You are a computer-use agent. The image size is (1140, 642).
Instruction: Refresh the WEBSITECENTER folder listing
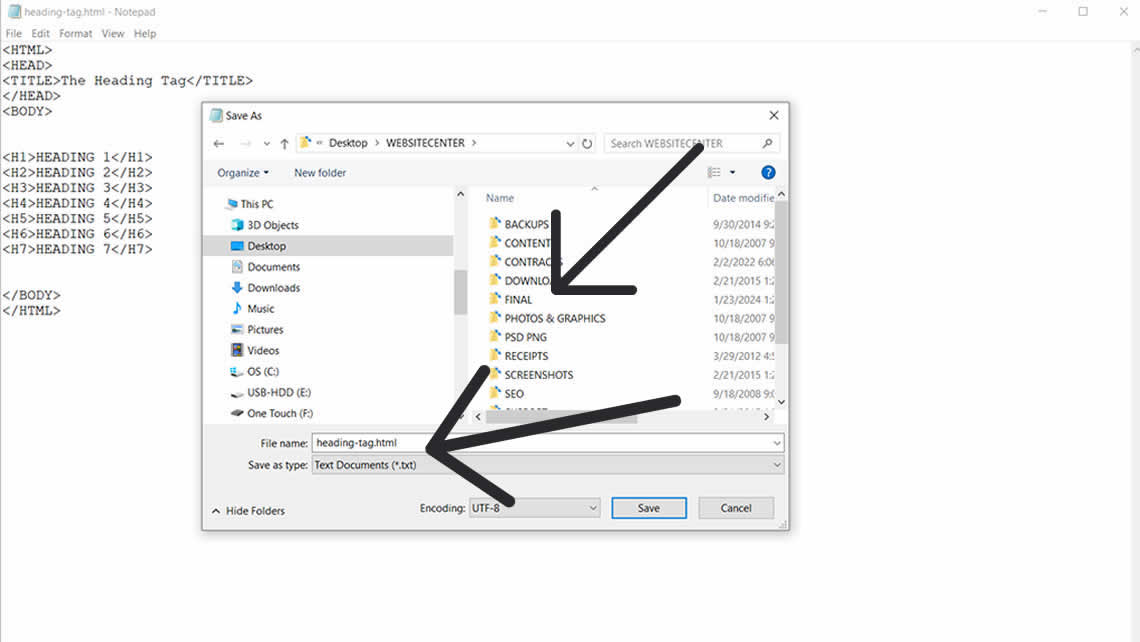[x=587, y=144]
